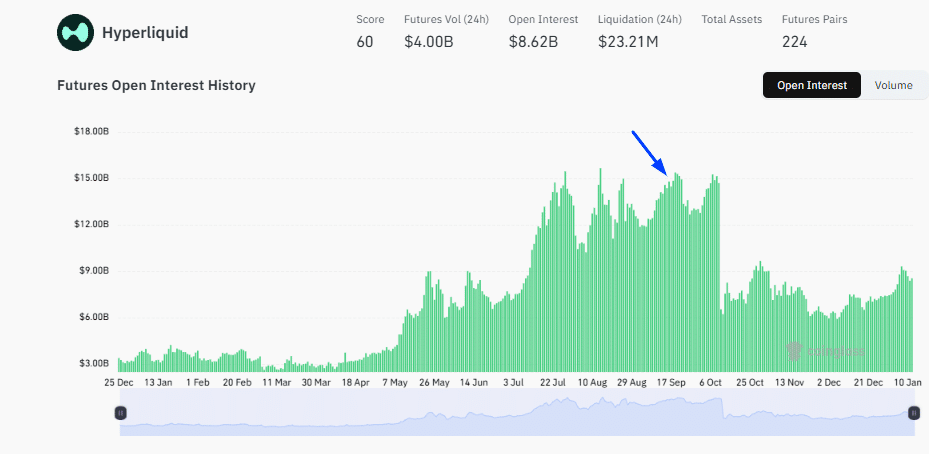Click the 20 Feb date label
Screen dimensions: 929x454
237,383
